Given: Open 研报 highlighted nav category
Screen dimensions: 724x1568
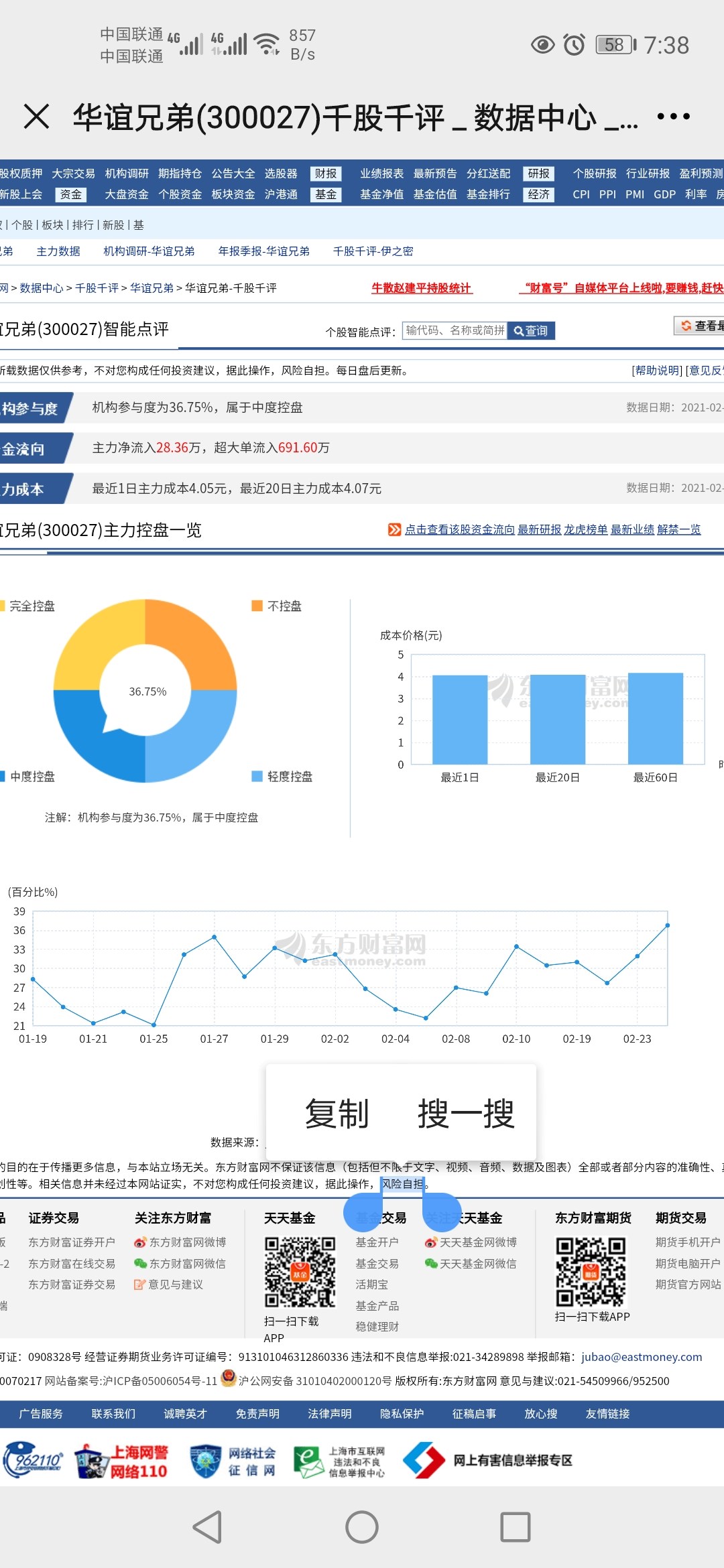Looking at the screenshot, I should (538, 174).
